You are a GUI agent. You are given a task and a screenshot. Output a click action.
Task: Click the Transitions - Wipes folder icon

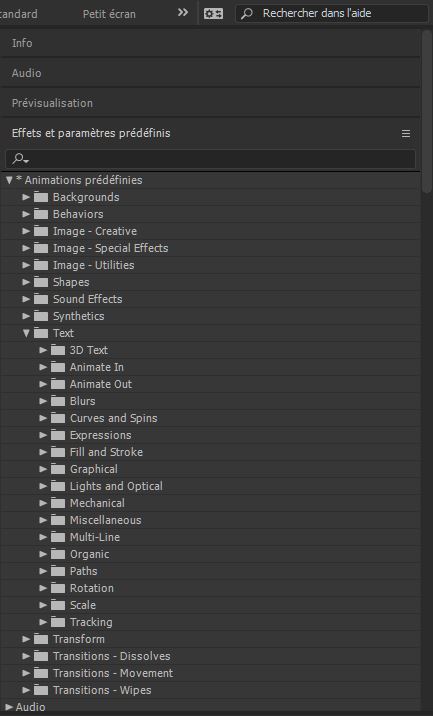tap(41, 690)
